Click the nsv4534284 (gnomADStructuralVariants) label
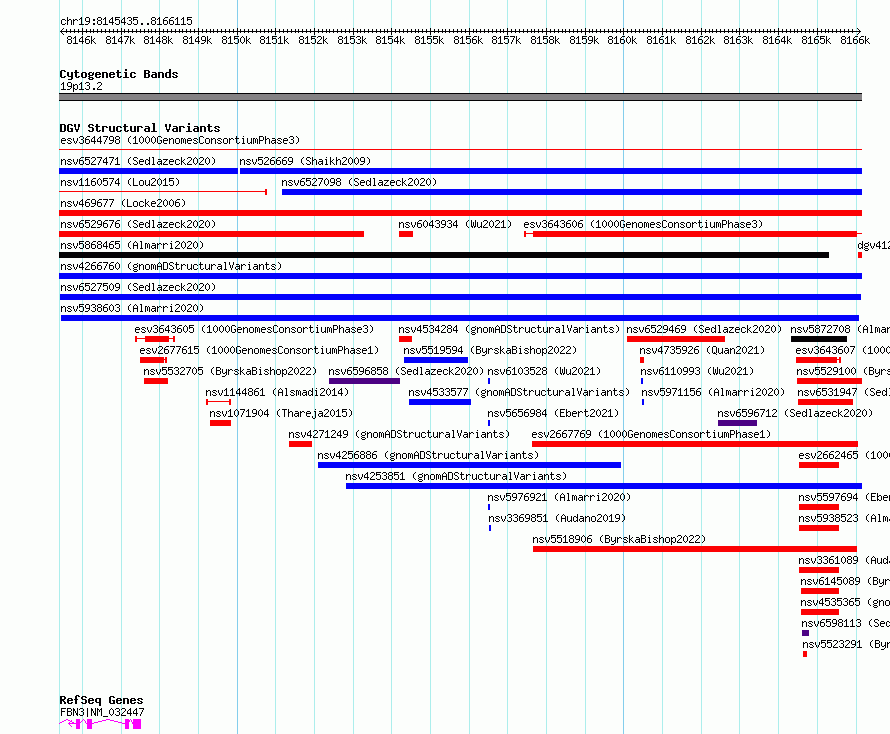The width and height of the screenshot is (890, 734). [x=509, y=329]
